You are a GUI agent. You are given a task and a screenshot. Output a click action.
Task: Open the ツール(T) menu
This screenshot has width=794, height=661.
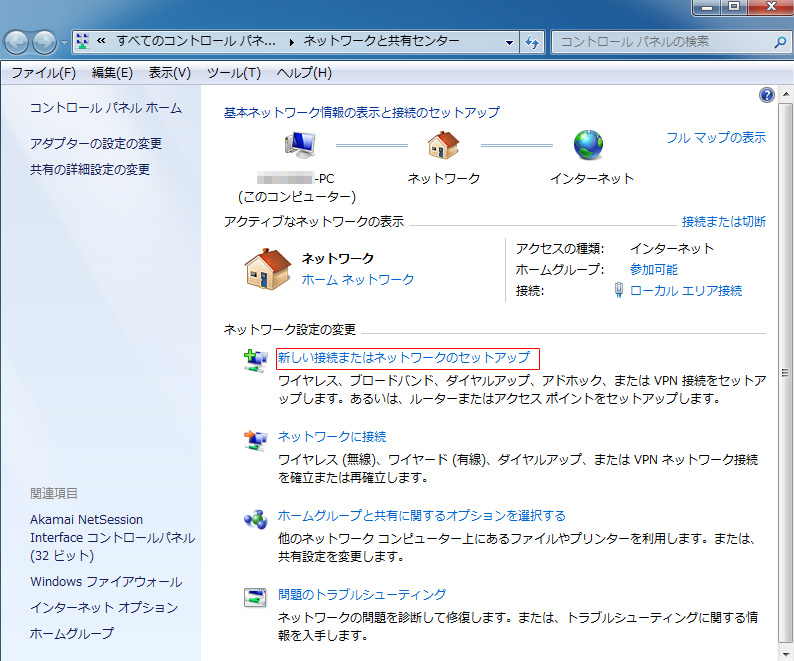(x=233, y=73)
